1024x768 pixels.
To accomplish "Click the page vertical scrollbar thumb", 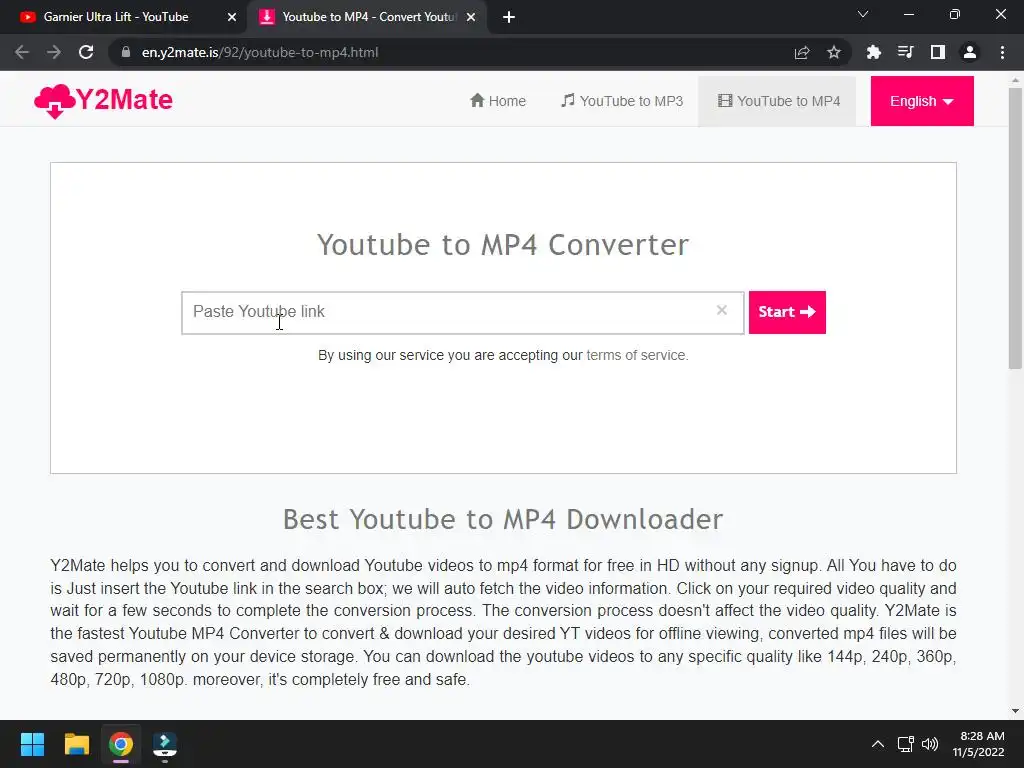I will (x=1015, y=228).
